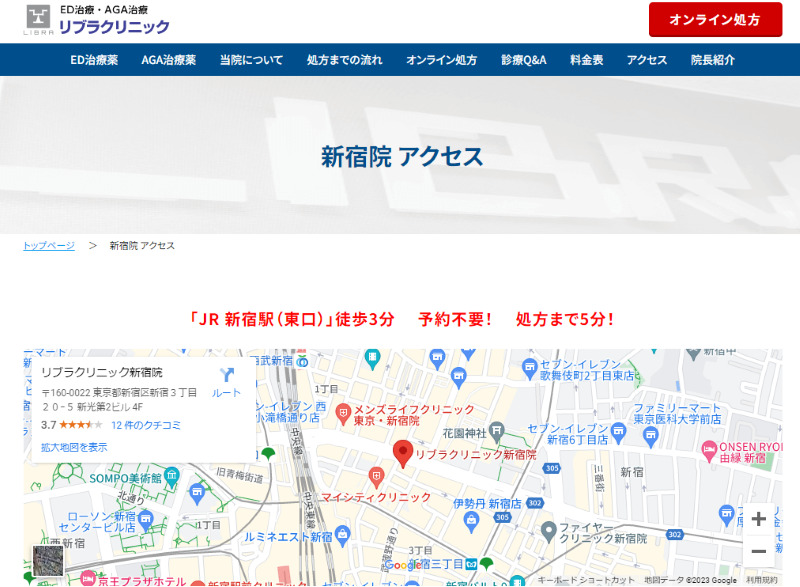
Task: Go to アクセス in the nav bar
Action: click(x=647, y=60)
